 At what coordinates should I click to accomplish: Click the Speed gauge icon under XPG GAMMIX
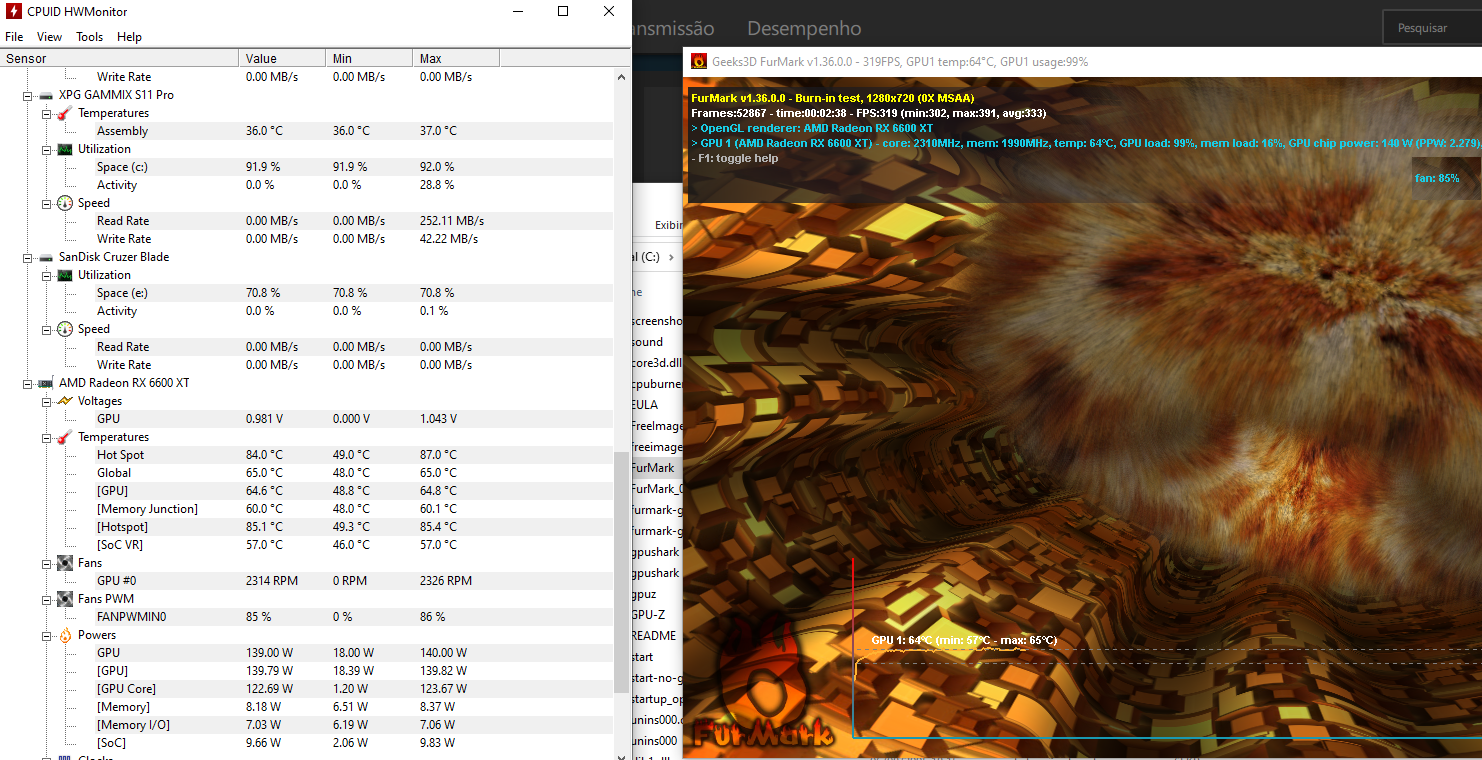coord(65,203)
